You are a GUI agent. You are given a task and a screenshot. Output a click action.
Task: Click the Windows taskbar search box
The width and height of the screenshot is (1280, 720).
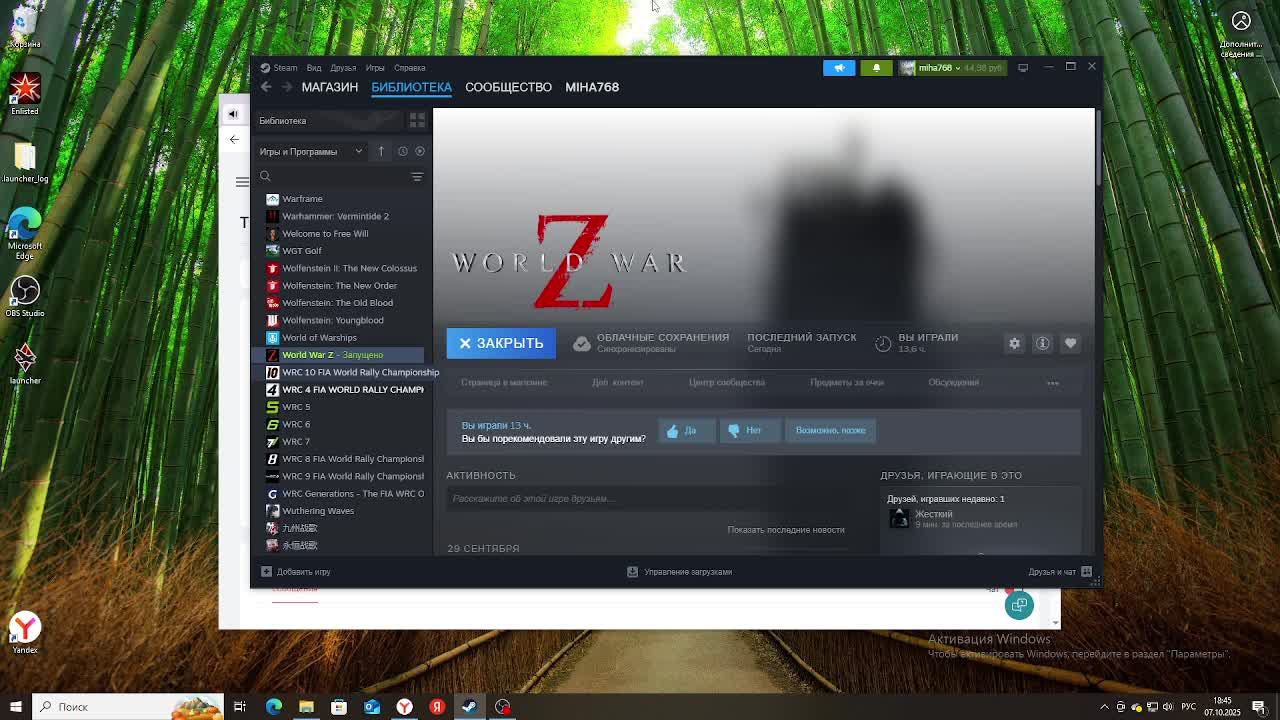128,707
